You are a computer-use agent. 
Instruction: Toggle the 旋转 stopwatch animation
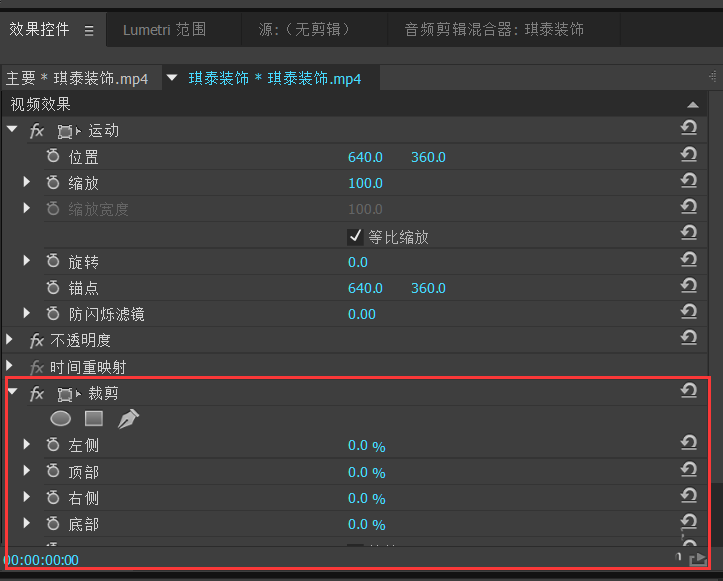point(53,261)
